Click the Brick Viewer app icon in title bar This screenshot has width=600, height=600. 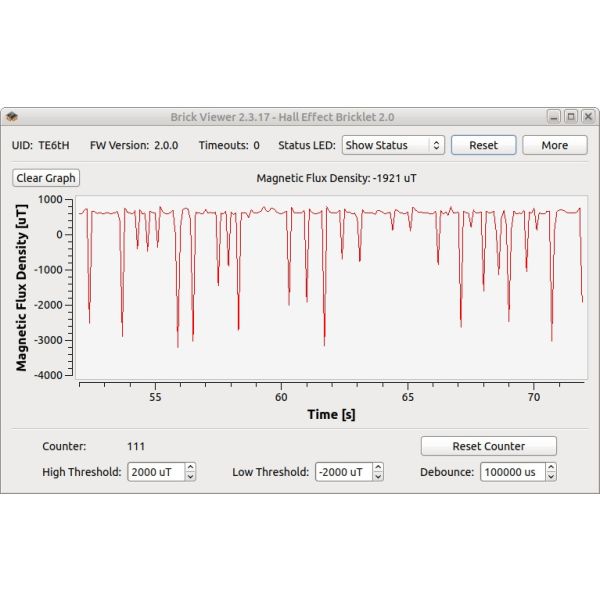[x=12, y=117]
